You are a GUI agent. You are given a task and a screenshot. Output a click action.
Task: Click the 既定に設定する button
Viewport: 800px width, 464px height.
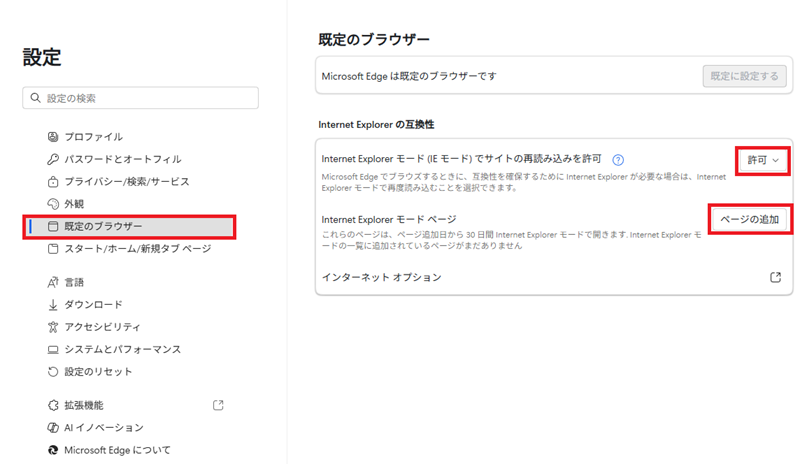point(744,76)
